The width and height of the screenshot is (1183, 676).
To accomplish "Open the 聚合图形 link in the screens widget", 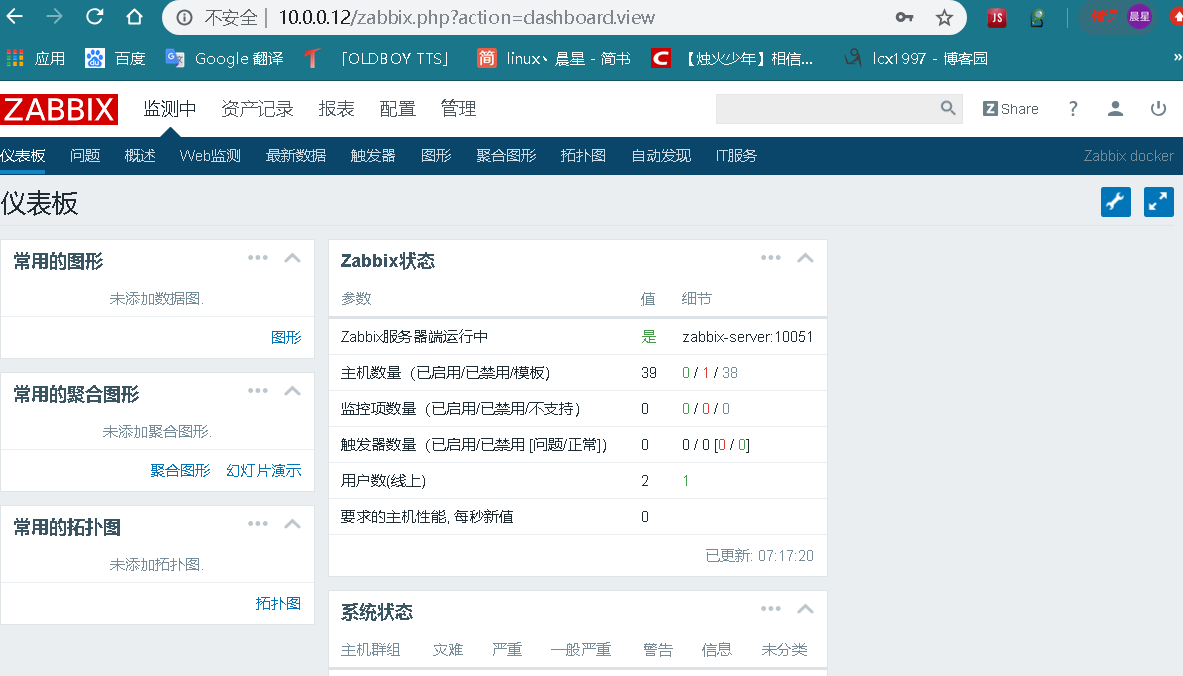I will pos(180,471).
